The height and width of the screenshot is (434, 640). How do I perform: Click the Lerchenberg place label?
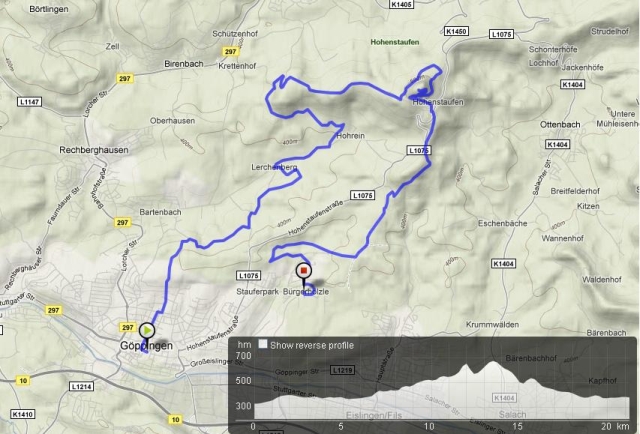pos(274,167)
